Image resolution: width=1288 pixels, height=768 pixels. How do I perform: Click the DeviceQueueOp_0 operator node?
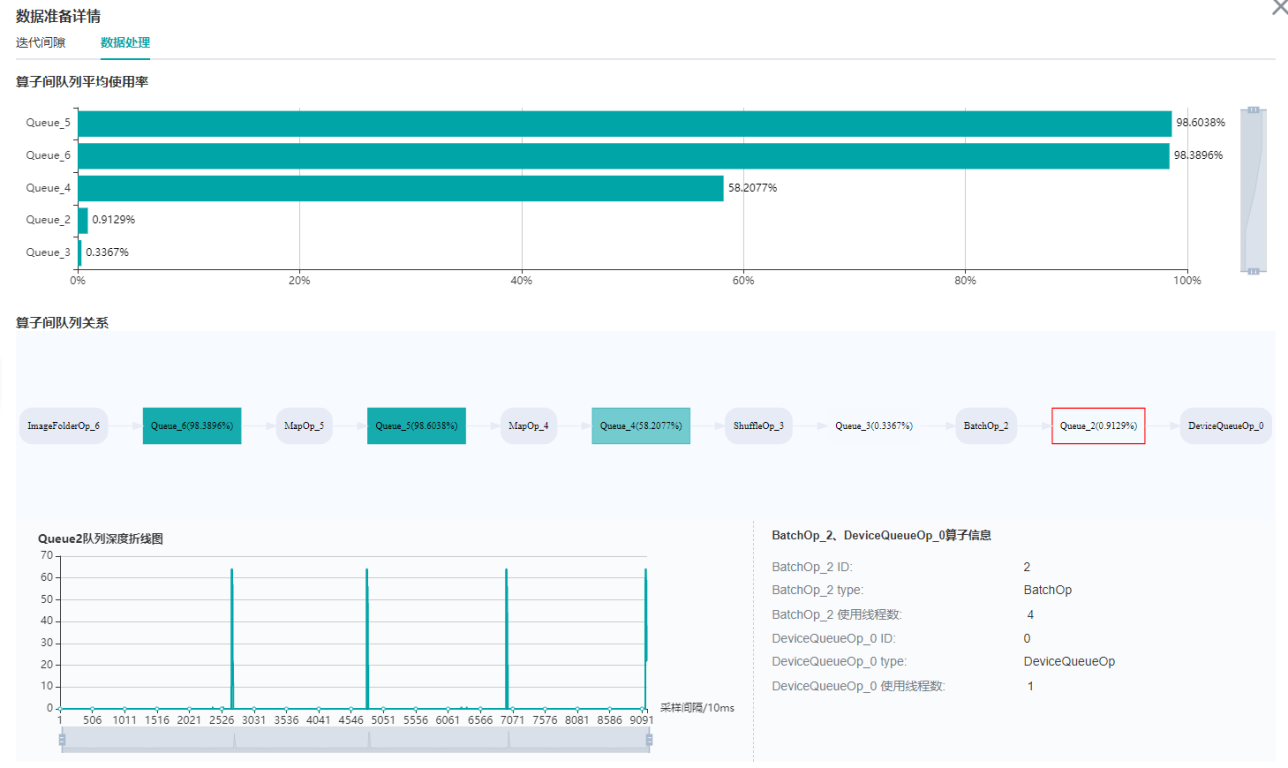click(x=1225, y=426)
